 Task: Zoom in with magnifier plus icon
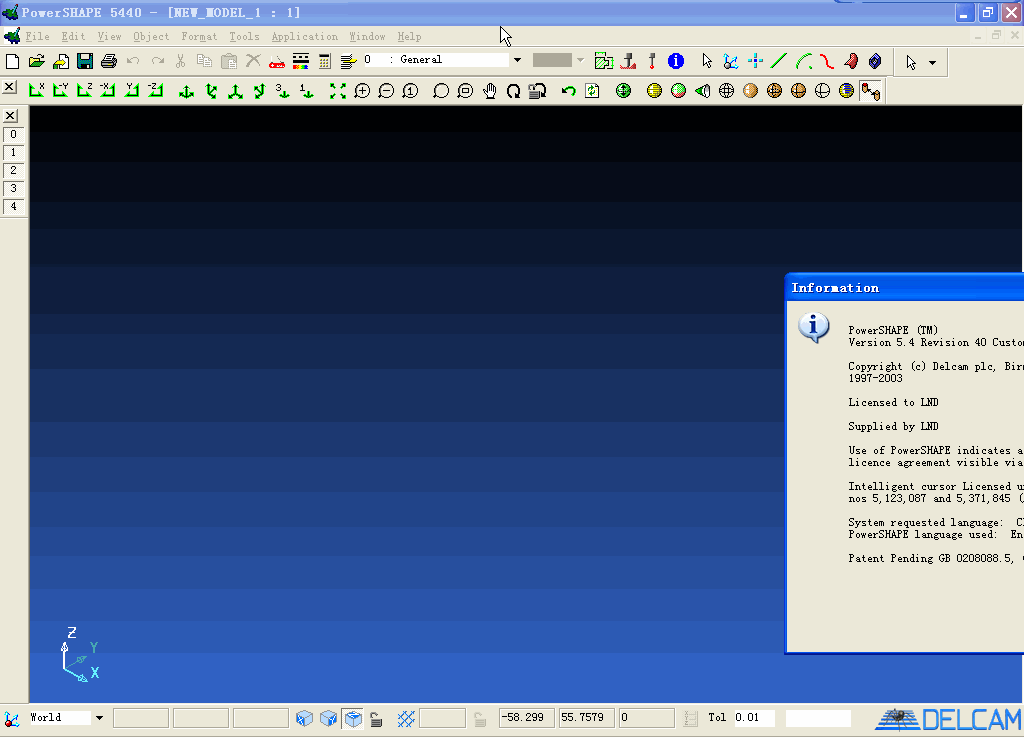tap(362, 91)
